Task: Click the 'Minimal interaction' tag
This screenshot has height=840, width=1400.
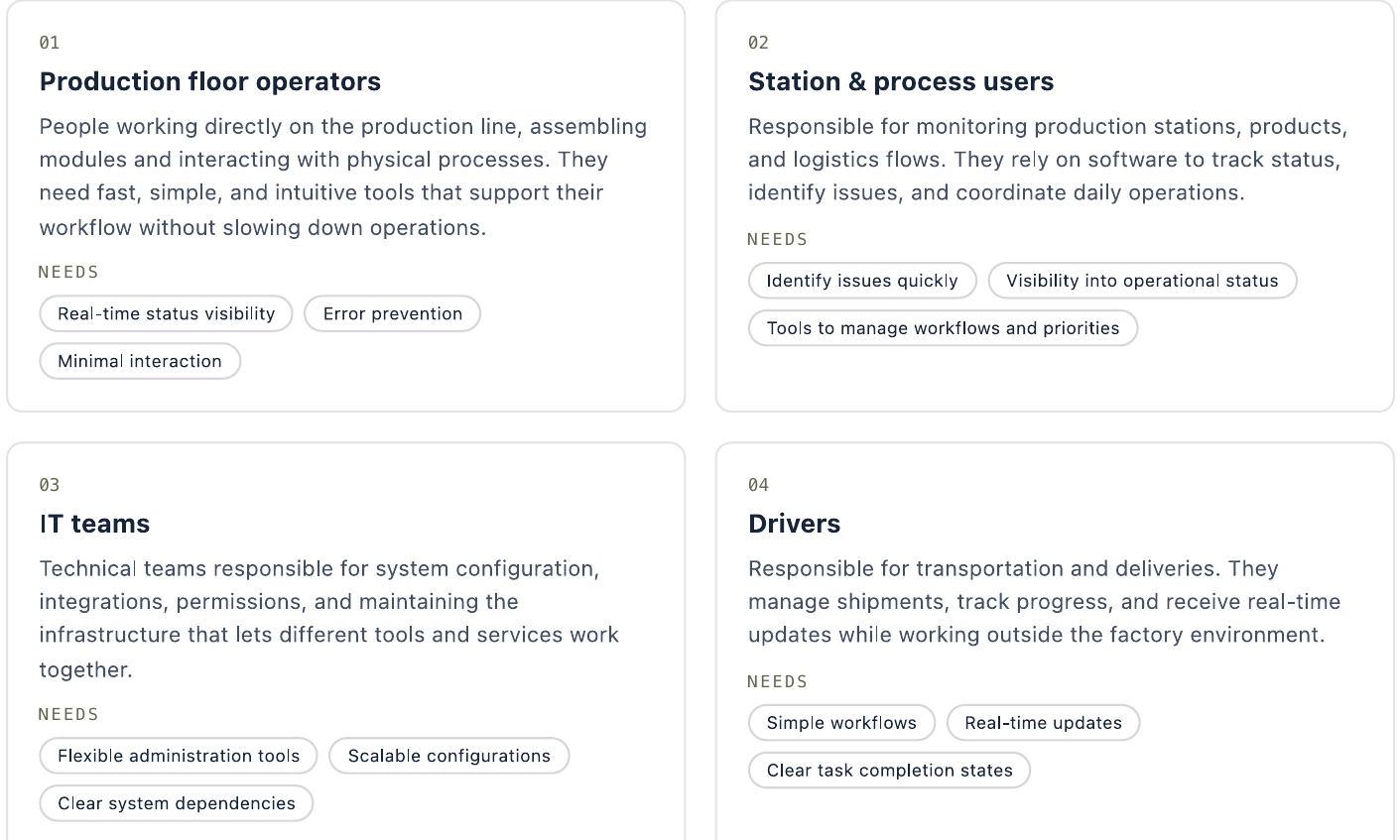Action: click(140, 361)
